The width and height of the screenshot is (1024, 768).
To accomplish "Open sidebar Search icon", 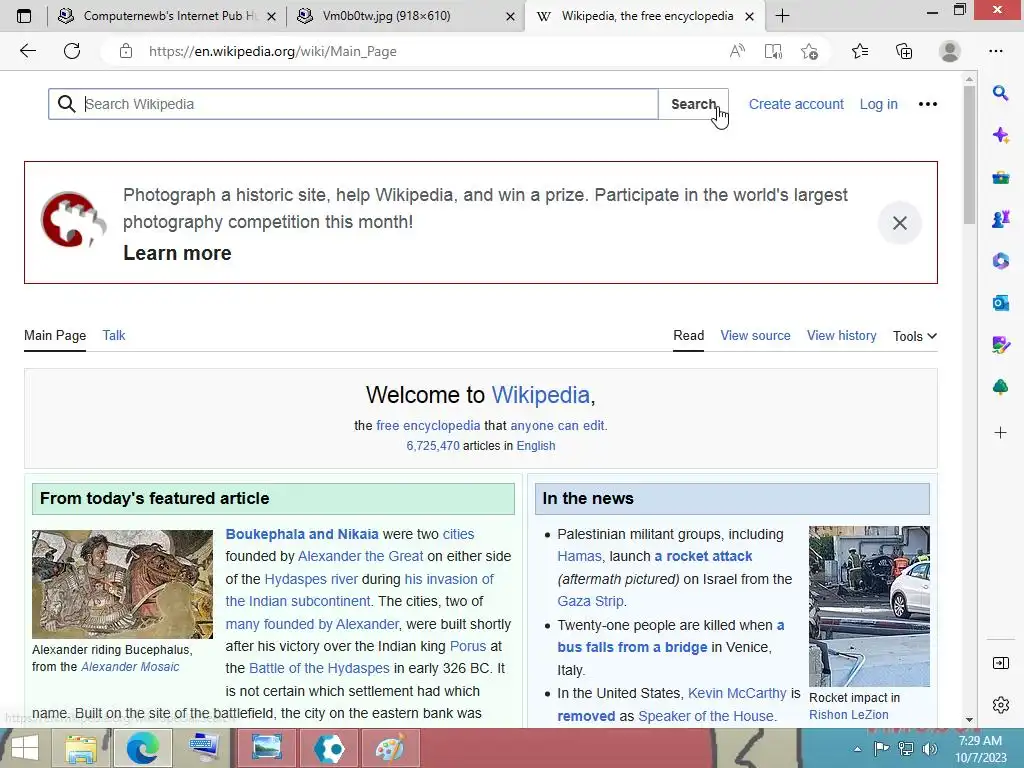I will [x=1000, y=93].
